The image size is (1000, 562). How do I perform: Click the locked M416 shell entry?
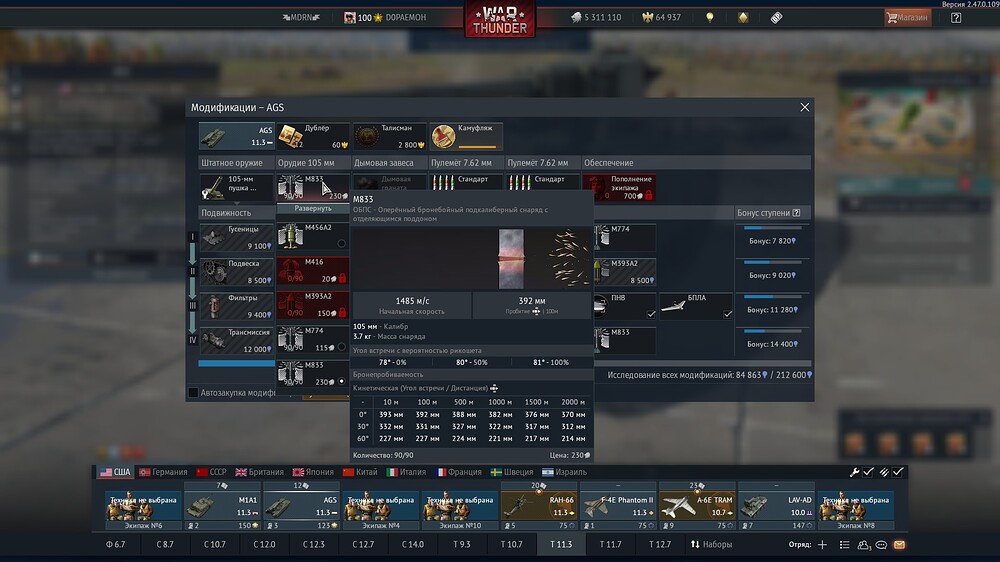[x=312, y=270]
